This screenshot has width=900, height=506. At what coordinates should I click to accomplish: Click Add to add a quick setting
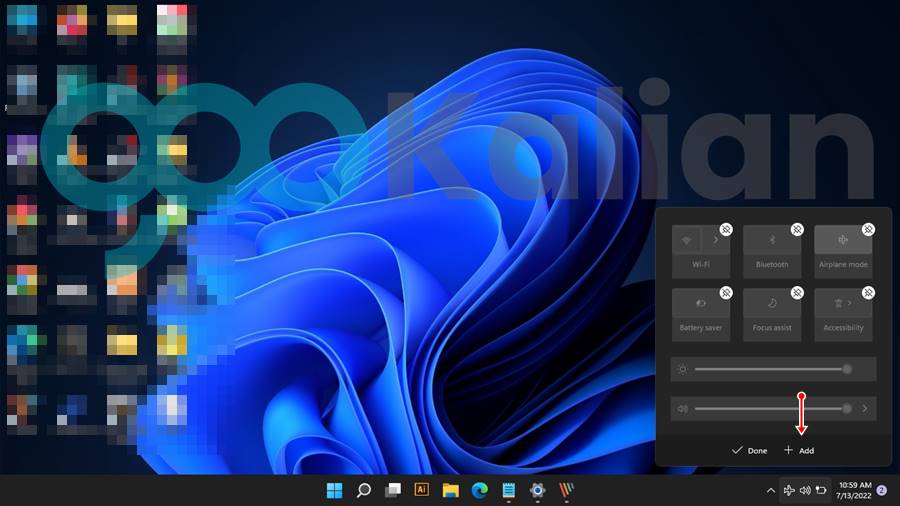point(799,450)
